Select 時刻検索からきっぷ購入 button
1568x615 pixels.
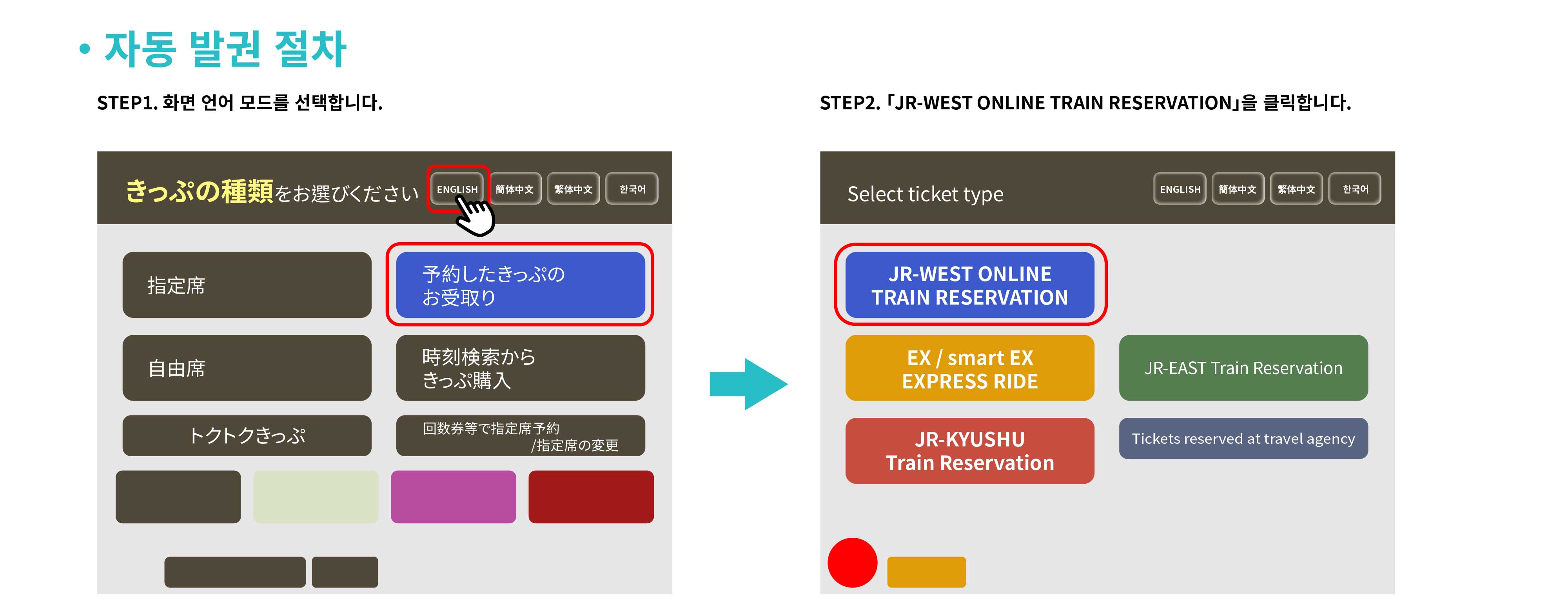[520, 368]
